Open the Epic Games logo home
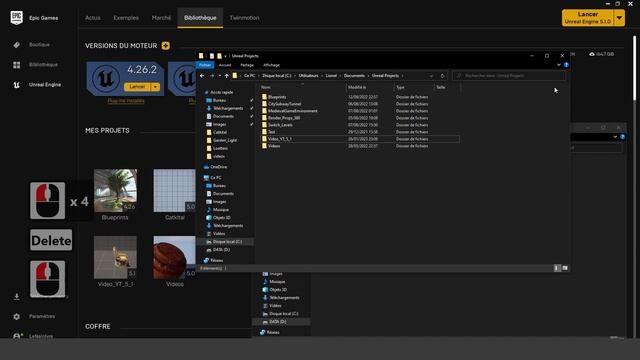Screen dimensions: 640x360 (16, 18)
